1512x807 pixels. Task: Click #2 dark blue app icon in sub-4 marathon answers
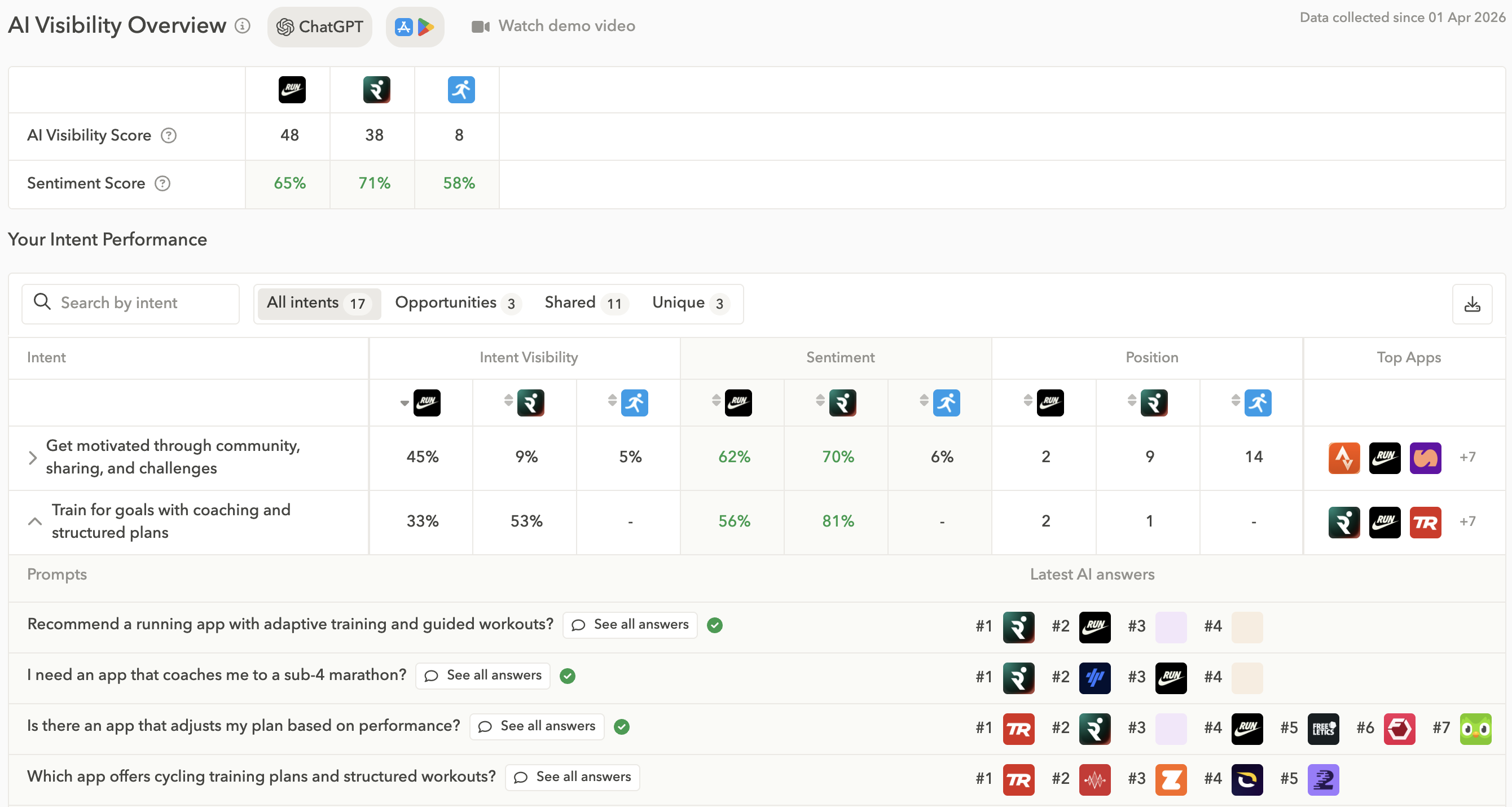(1095, 678)
